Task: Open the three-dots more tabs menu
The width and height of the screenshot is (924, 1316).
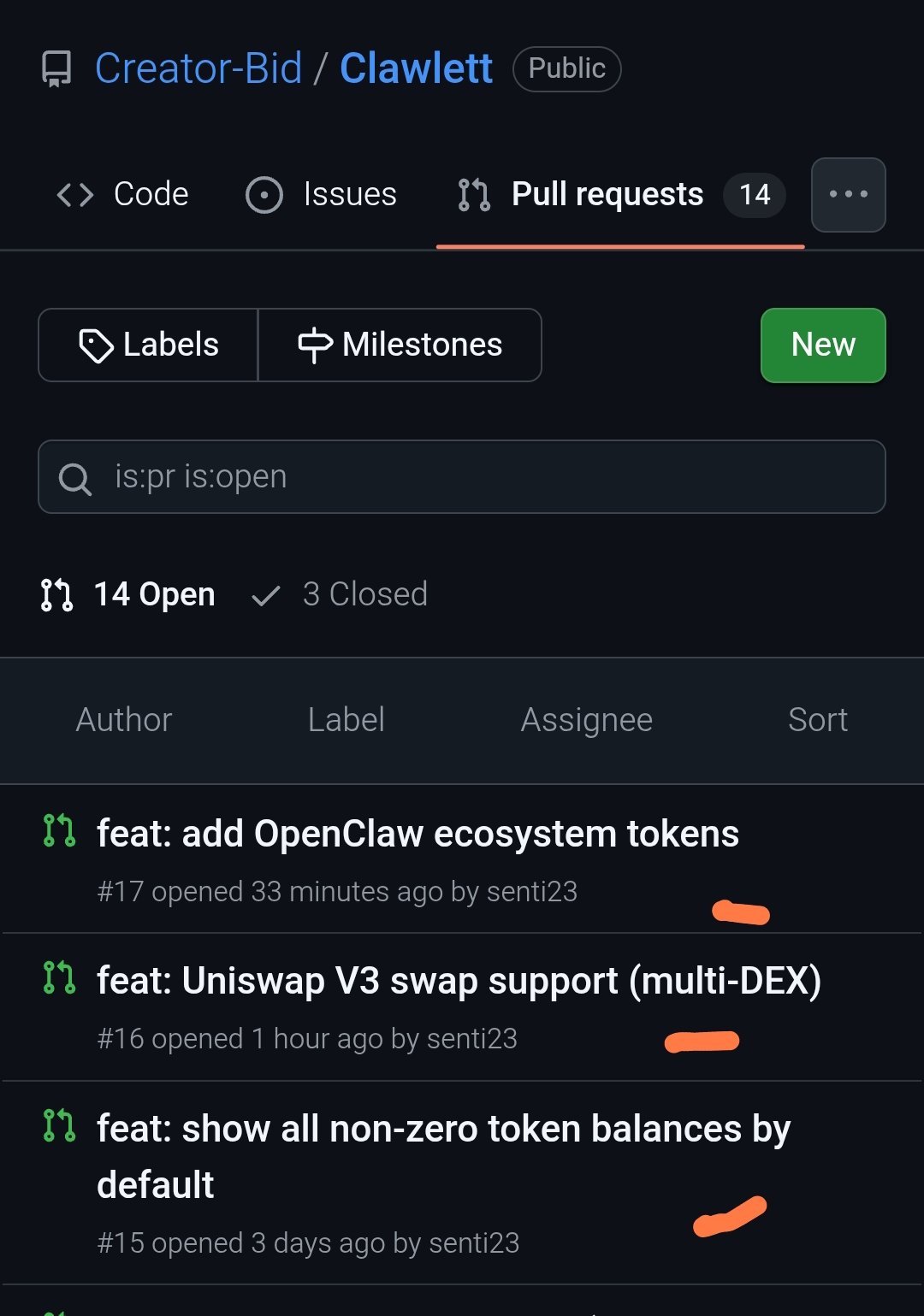Action: tap(848, 195)
